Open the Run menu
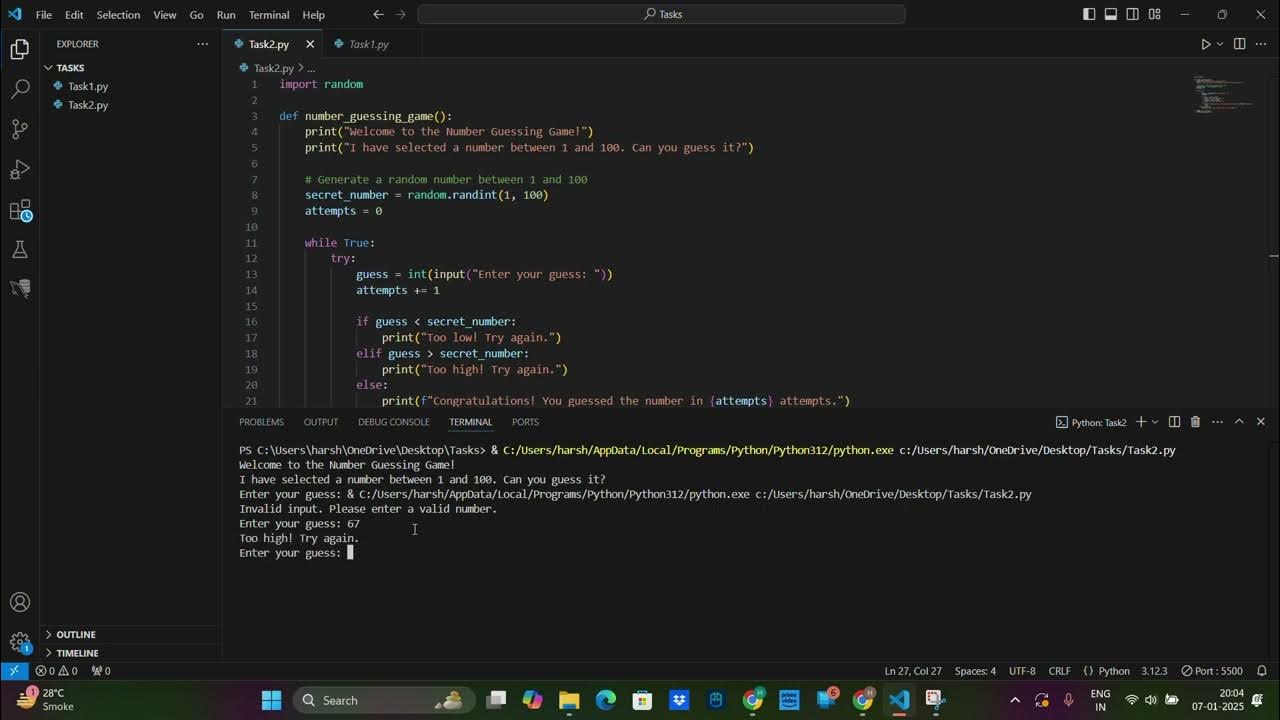This screenshot has width=1280, height=720. pyautogui.click(x=226, y=15)
